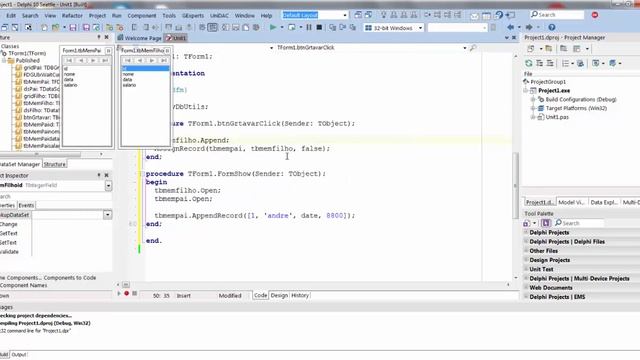Expand the Delphi Projects palette category
The image size is (640, 360).
[x=526, y=232]
